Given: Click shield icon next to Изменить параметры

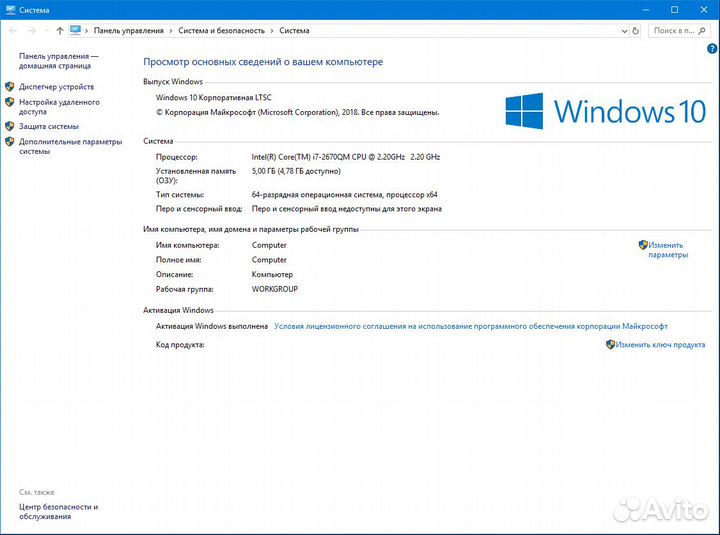Looking at the screenshot, I should click(643, 245).
